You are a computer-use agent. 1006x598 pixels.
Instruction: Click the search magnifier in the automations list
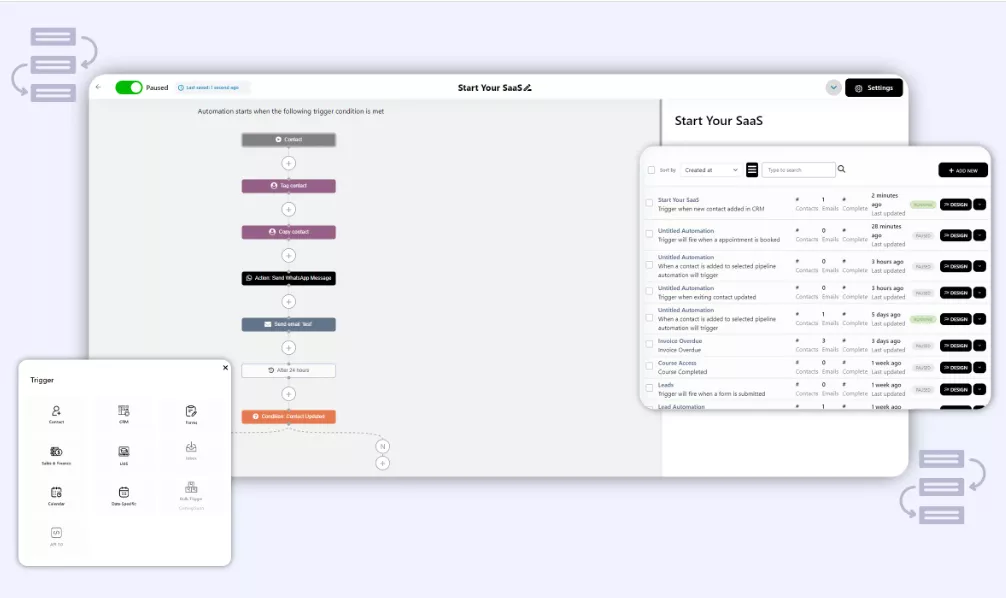click(x=840, y=170)
